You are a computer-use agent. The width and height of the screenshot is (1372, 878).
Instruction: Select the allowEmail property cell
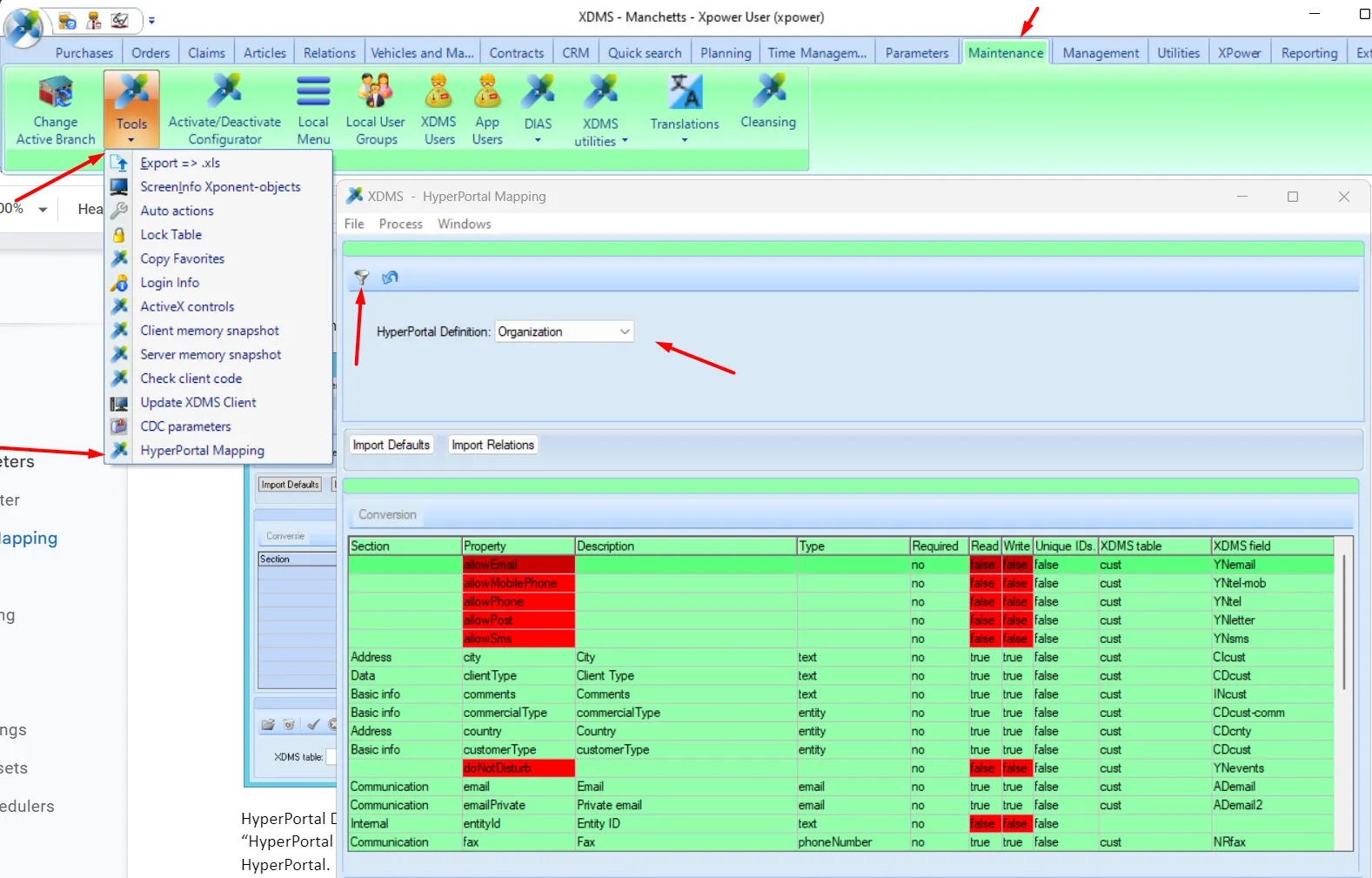point(519,565)
